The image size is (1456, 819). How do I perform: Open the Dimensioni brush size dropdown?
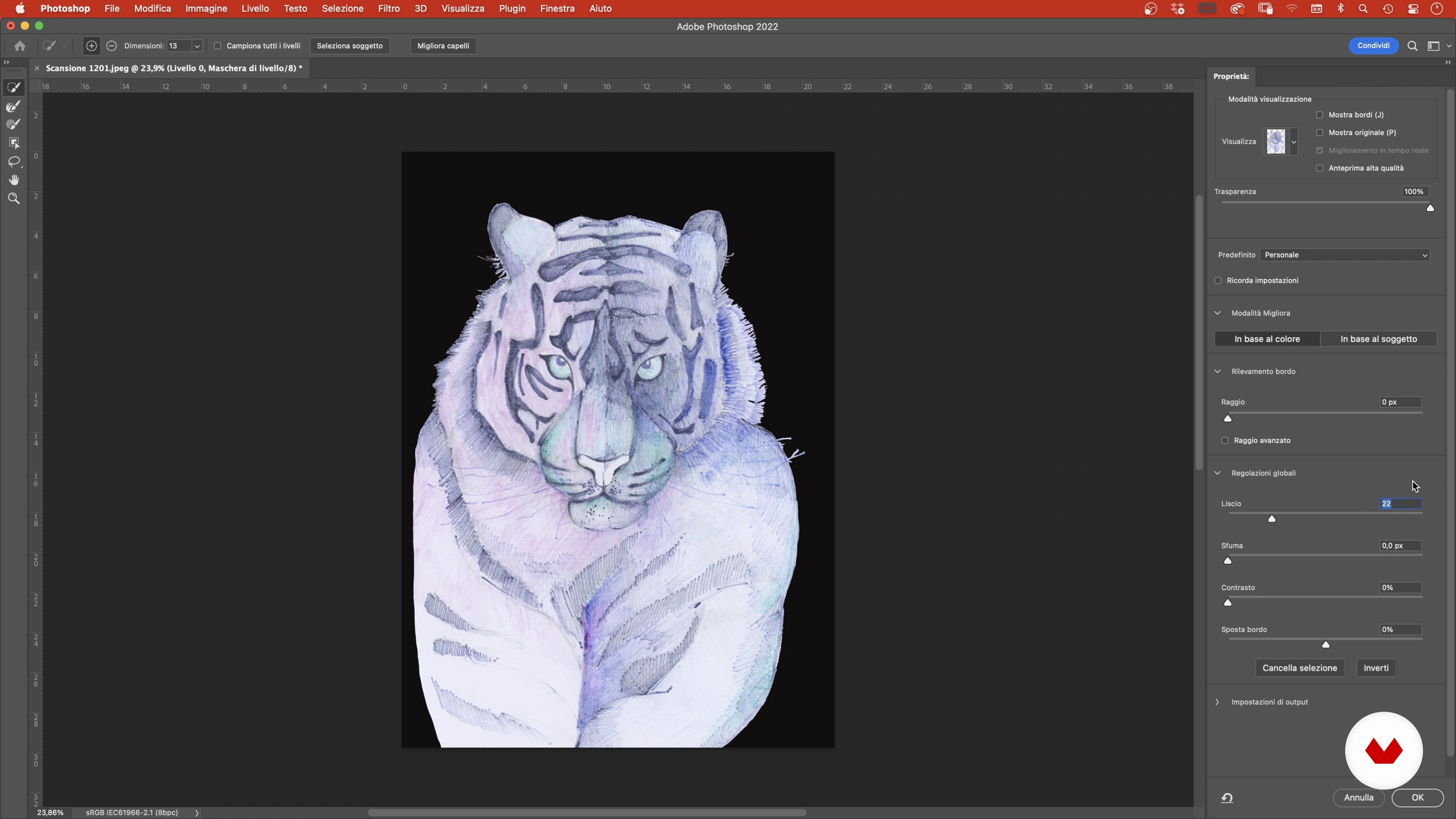click(x=197, y=46)
